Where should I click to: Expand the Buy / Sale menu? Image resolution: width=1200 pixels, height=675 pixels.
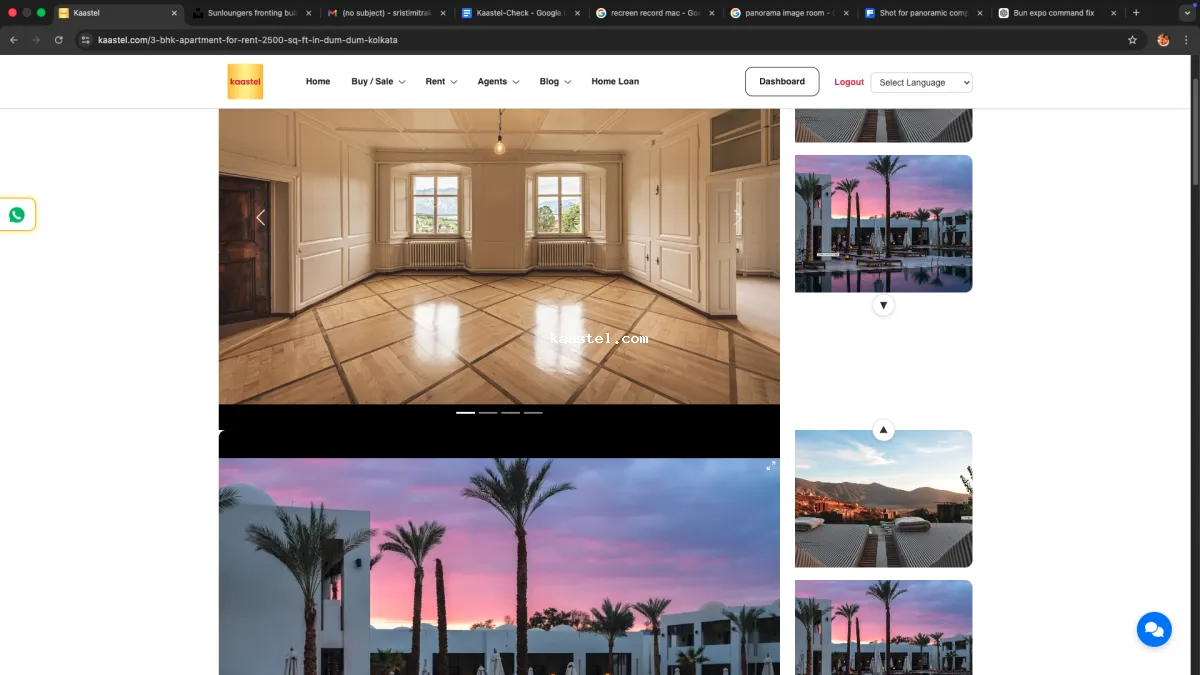[x=377, y=82]
